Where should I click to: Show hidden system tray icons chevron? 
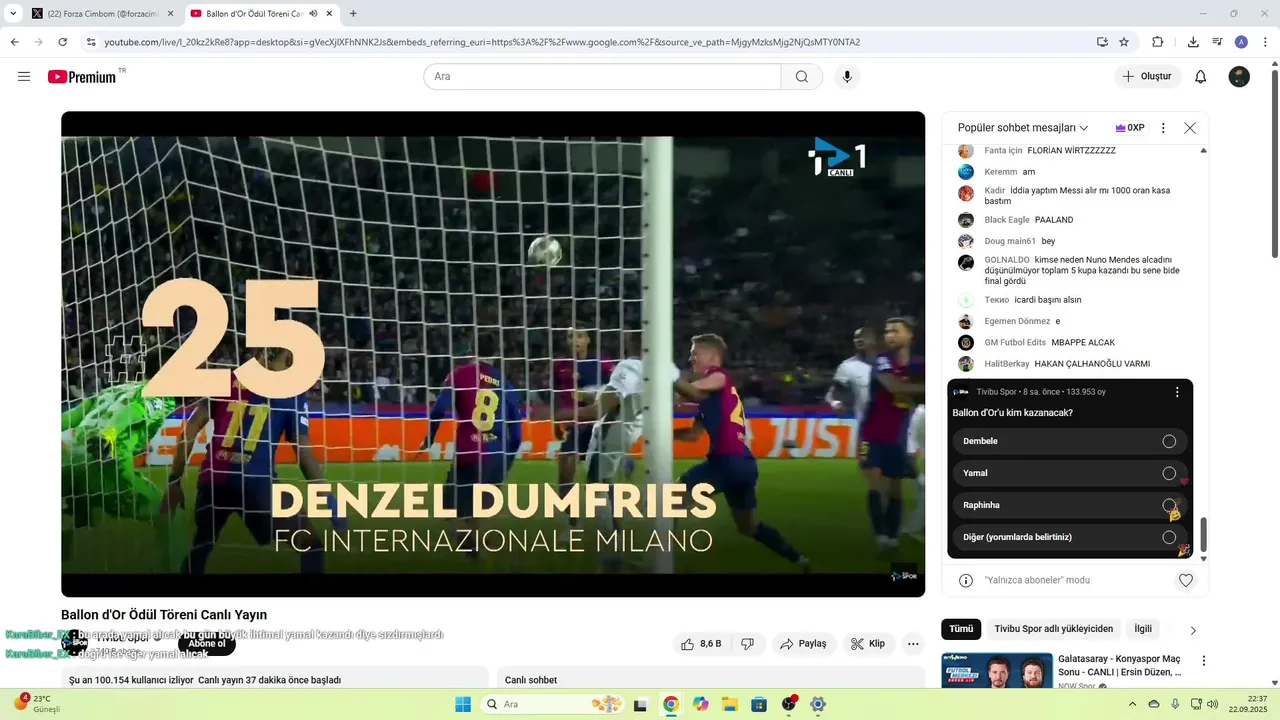[x=1132, y=704]
